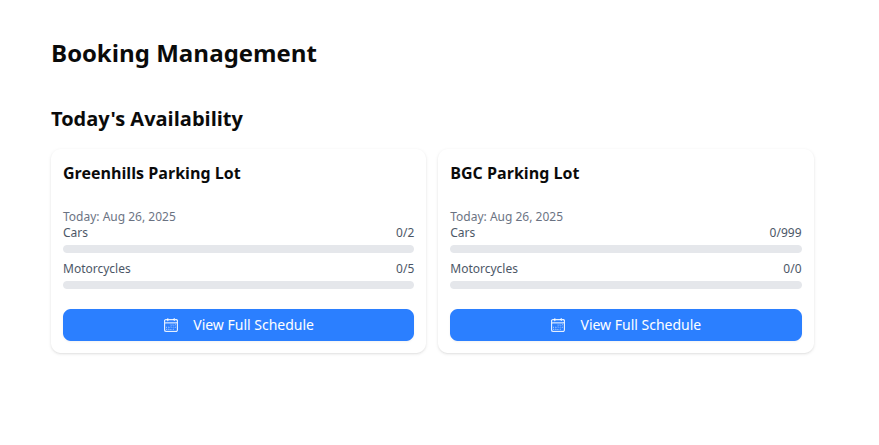Screen dimensions: 879x445
Task: Click the BGC Motorcycles availability progress bar
Action: pos(625,285)
